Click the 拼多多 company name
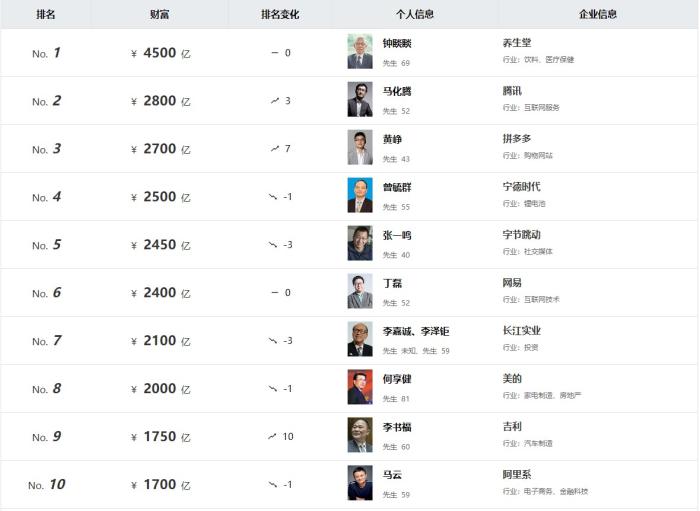 pos(516,139)
